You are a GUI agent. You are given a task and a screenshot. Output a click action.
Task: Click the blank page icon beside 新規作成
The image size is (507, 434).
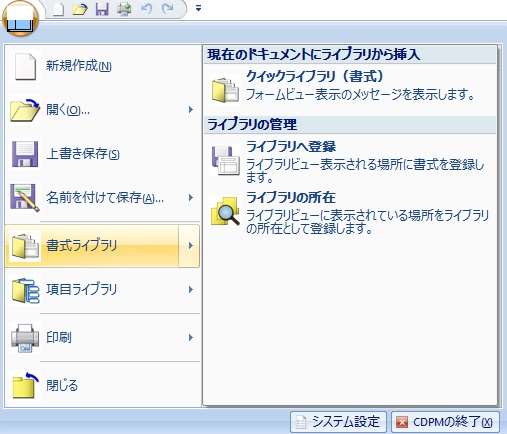tap(25, 66)
